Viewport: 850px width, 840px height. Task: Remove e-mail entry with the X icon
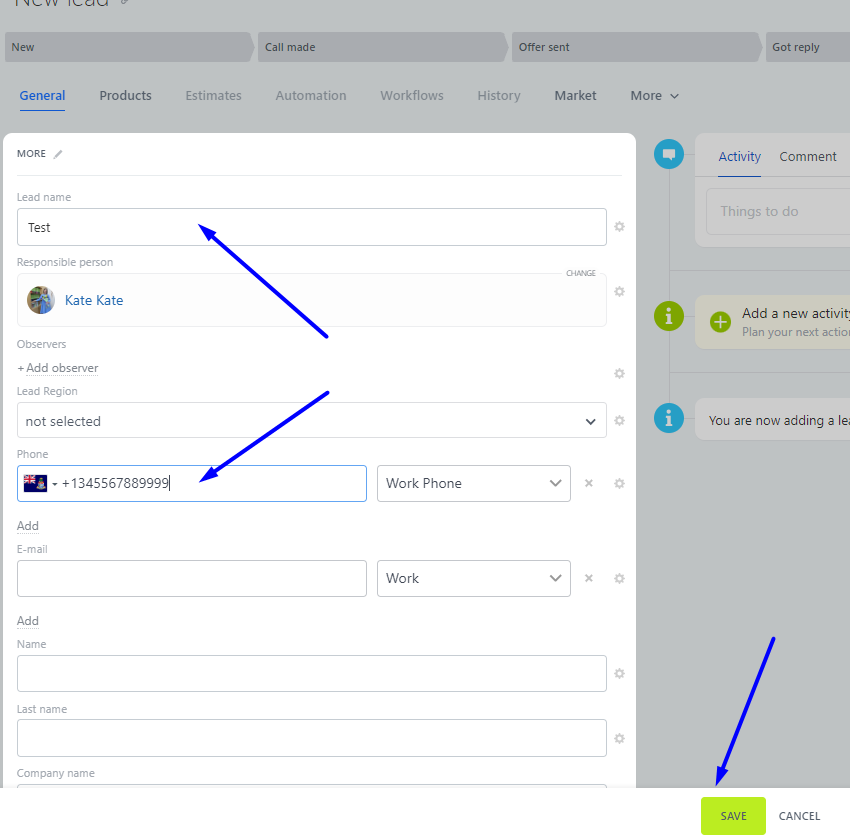589,578
